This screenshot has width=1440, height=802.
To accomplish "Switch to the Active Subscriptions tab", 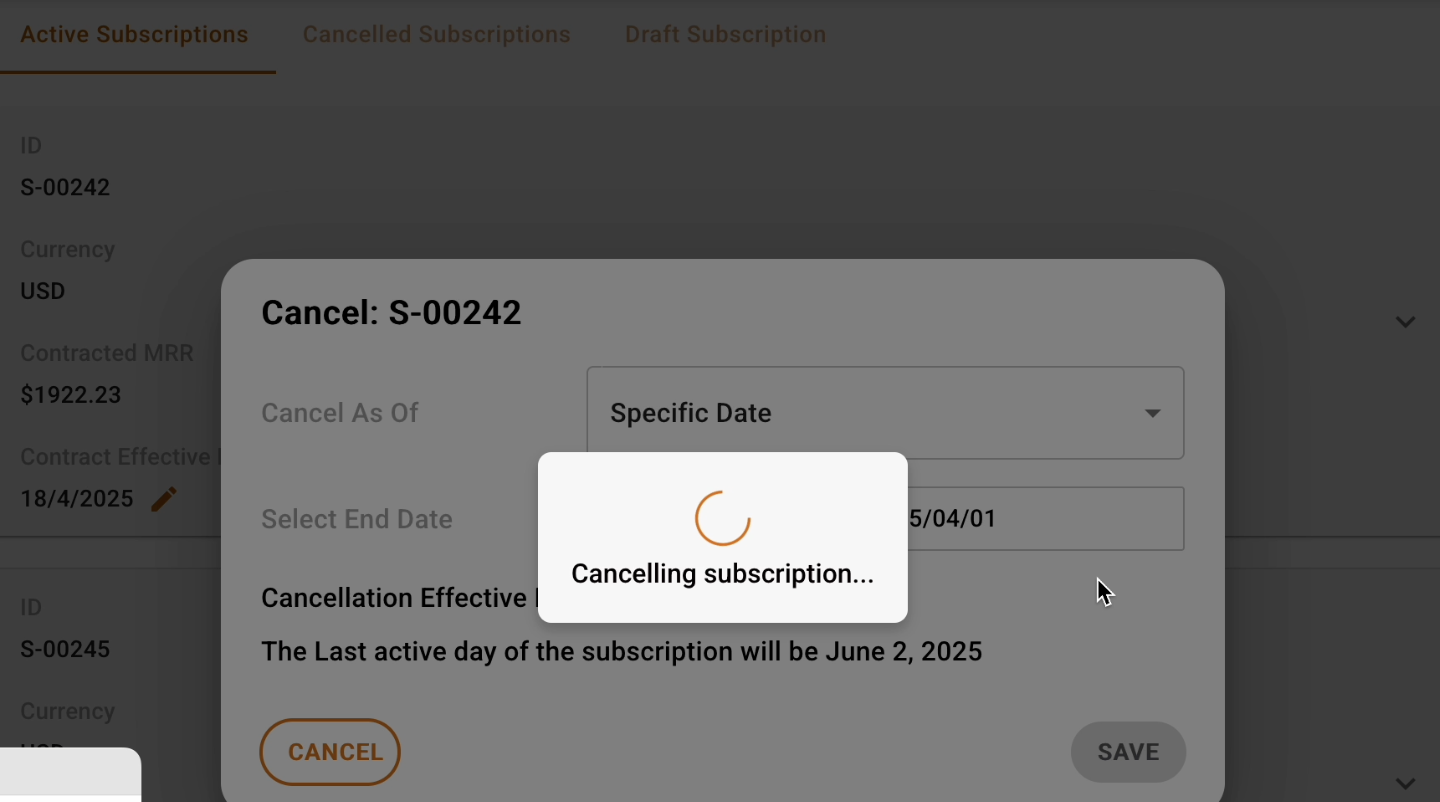I will pos(134,34).
